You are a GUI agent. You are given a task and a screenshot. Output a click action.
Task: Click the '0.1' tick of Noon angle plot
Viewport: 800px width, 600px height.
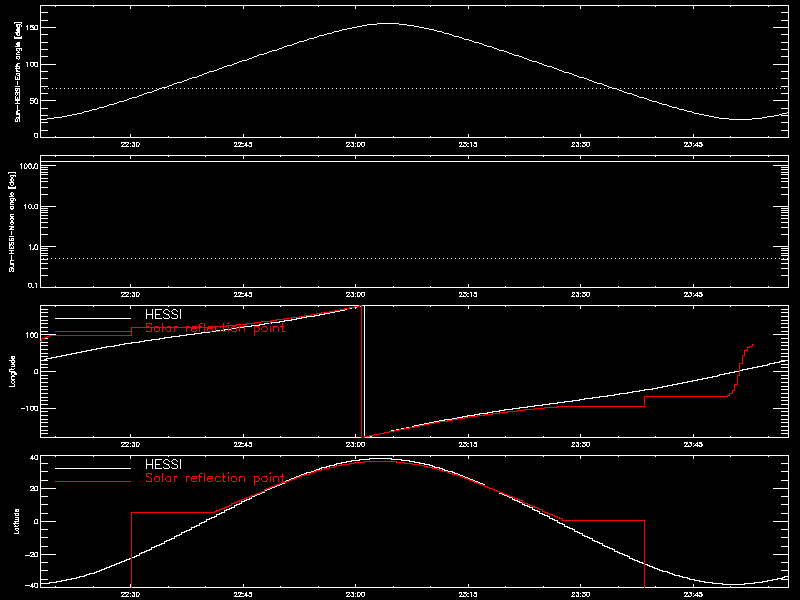coord(33,286)
